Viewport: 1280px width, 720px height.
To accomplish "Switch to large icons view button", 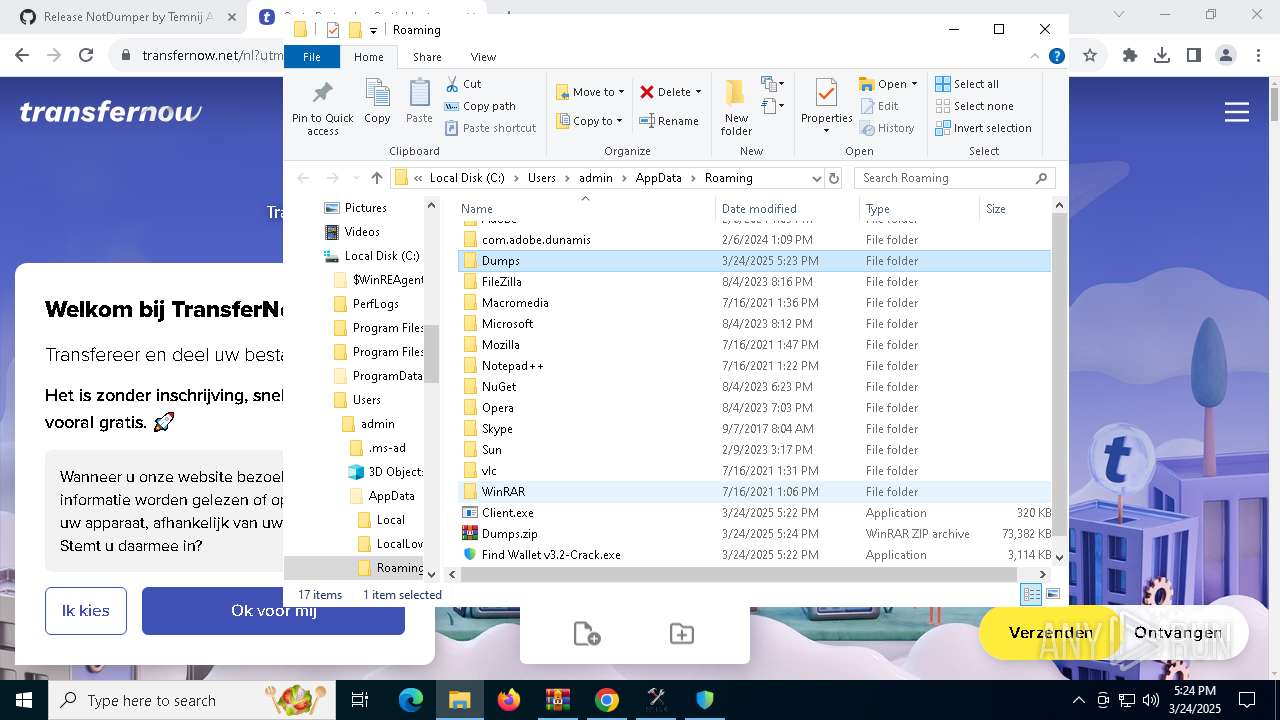I will click(x=1052, y=594).
